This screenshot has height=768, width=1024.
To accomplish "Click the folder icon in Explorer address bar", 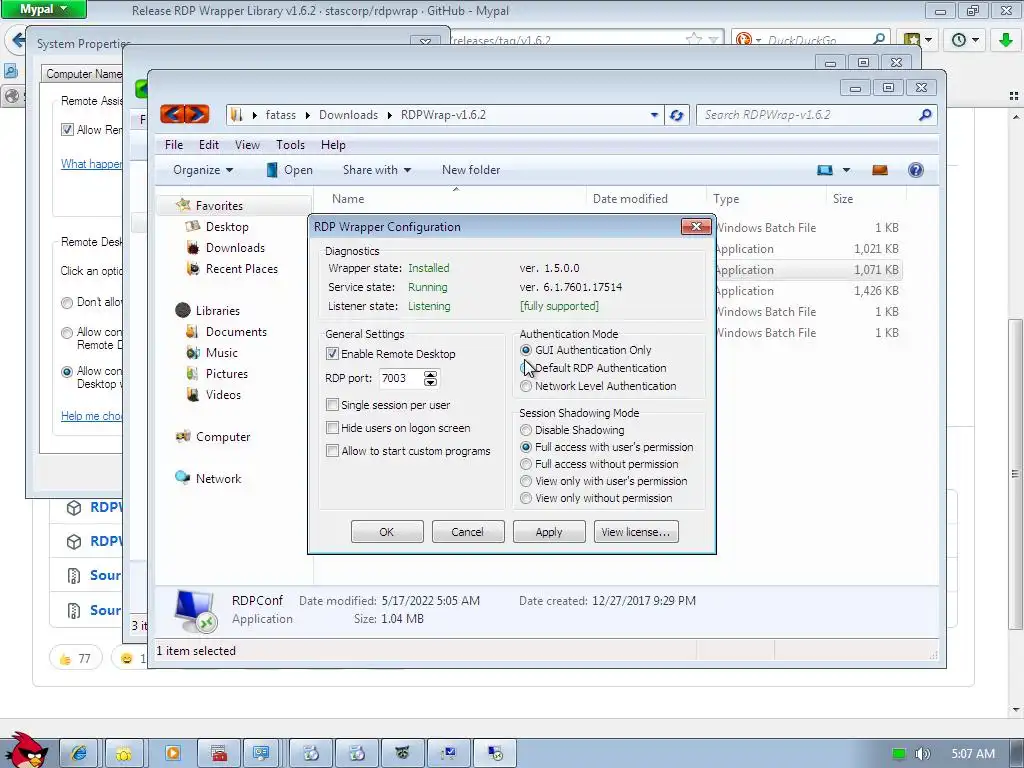I will pos(236,115).
